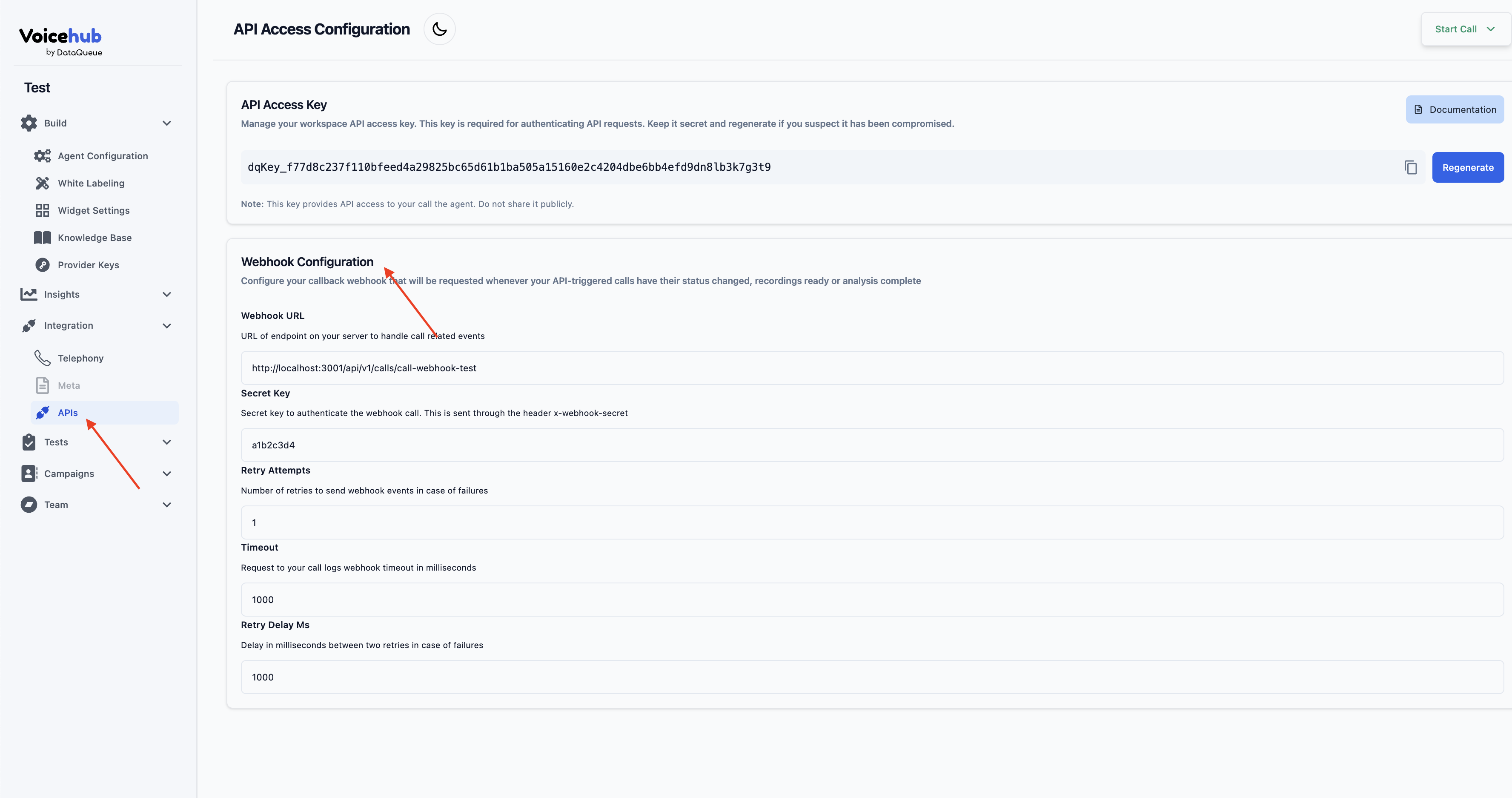Expand the Team section chevron

[x=167, y=505]
